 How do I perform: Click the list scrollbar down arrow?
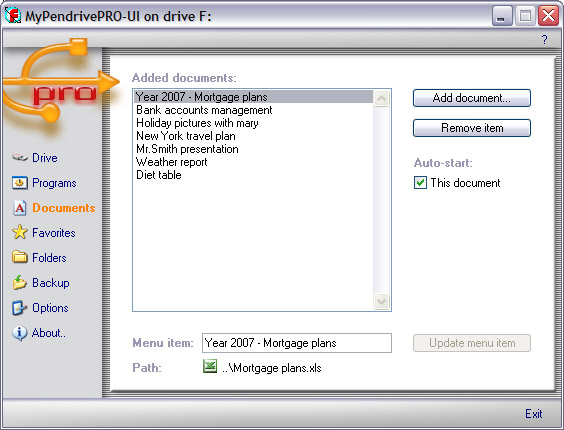(x=381, y=301)
